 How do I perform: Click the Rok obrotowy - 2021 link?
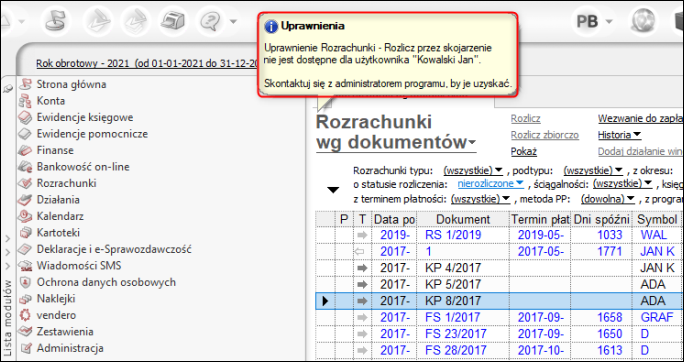[x=147, y=63]
